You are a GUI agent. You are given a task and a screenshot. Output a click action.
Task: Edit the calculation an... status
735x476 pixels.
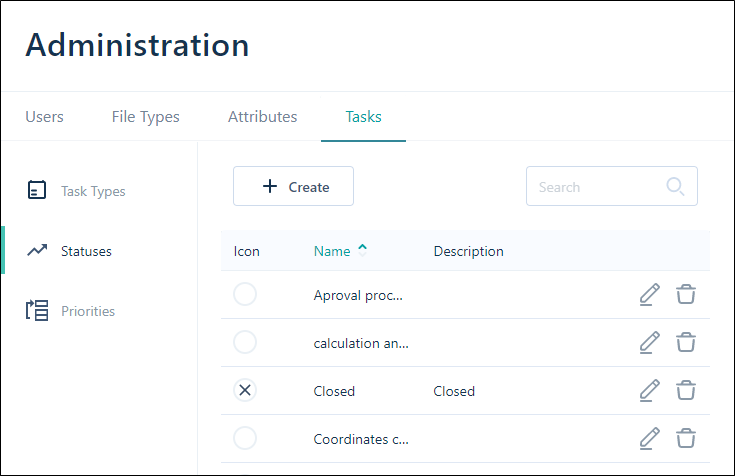650,342
